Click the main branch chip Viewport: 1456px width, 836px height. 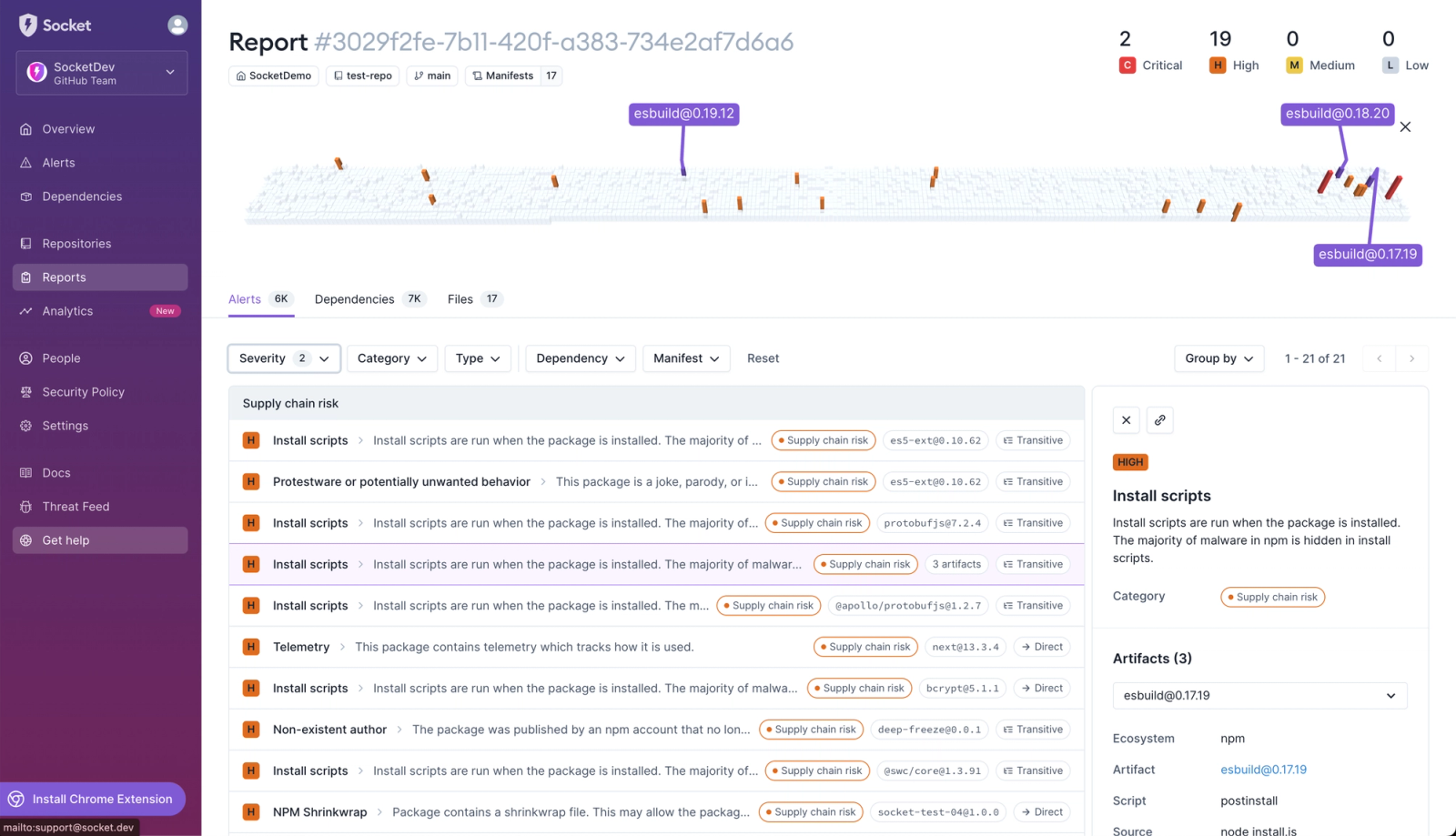click(x=432, y=76)
